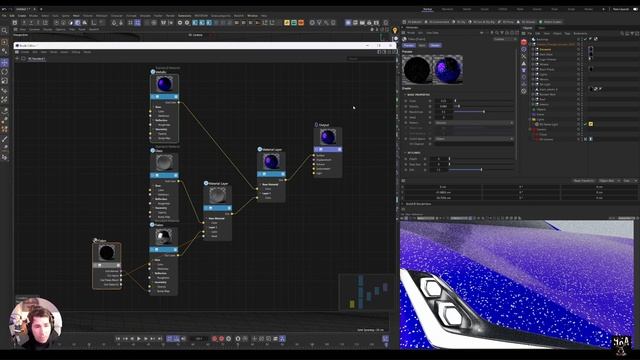Switch to the Startup layout tab
The width and height of the screenshot is (640, 360).
[x=427, y=9]
